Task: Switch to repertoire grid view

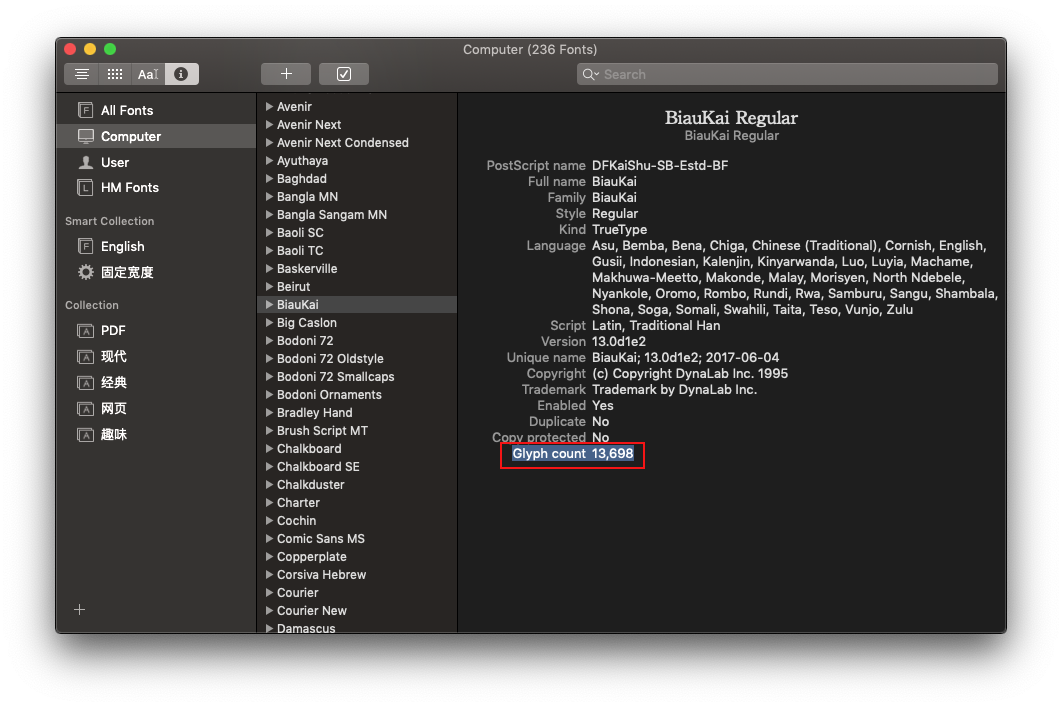Action: (x=114, y=74)
